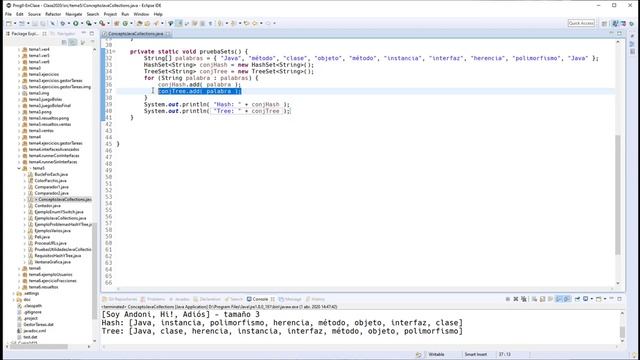640x360 pixels.
Task: Click the Clear Console icon
Action: tap(534, 299)
